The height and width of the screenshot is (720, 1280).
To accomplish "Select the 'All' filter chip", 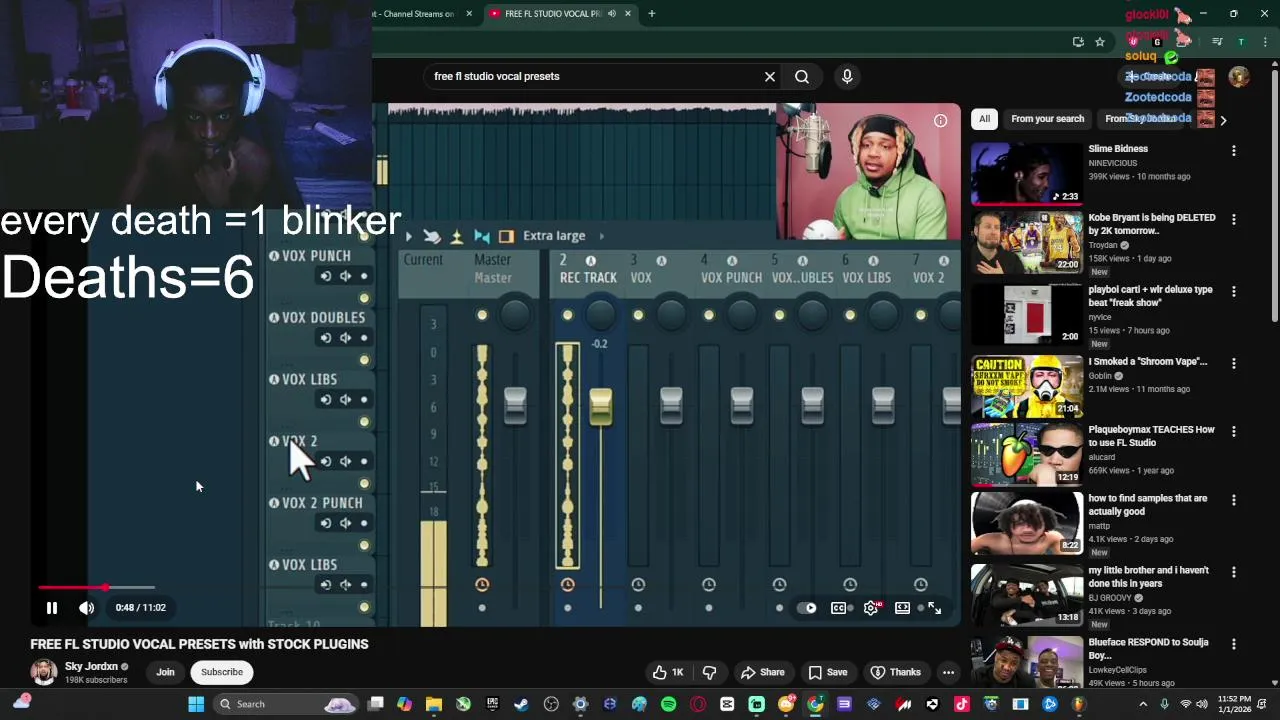I will pos(984,119).
